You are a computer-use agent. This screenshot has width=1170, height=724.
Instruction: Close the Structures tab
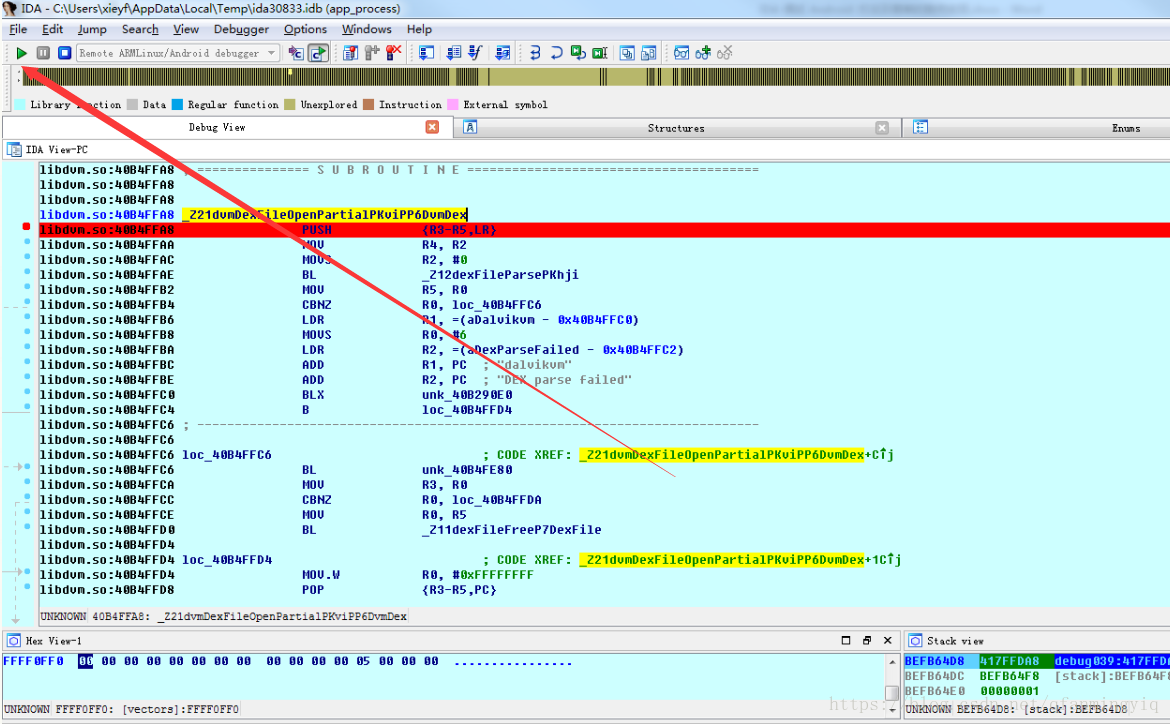coord(882,128)
